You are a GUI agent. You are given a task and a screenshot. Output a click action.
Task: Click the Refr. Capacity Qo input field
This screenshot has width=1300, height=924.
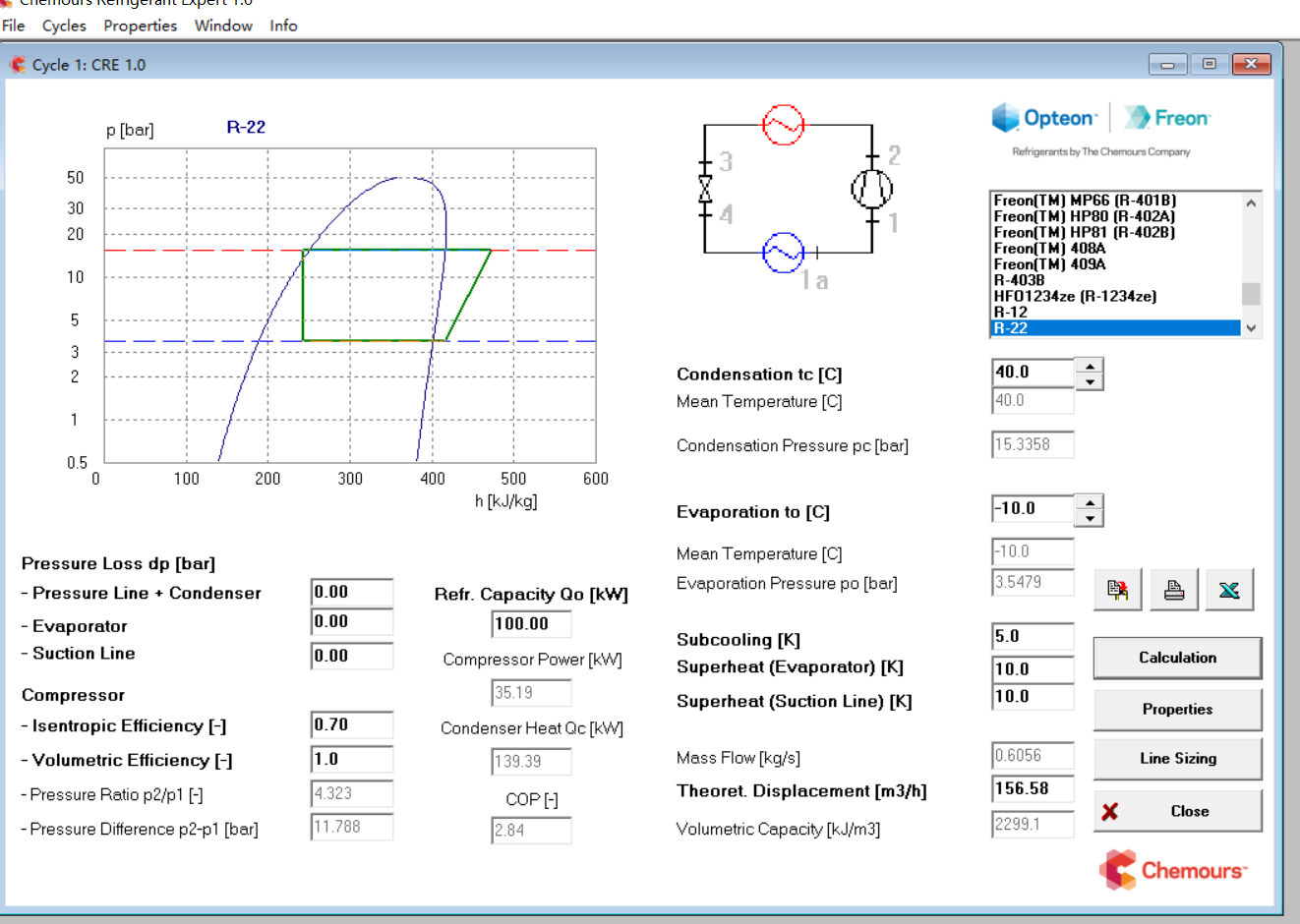pos(531,624)
